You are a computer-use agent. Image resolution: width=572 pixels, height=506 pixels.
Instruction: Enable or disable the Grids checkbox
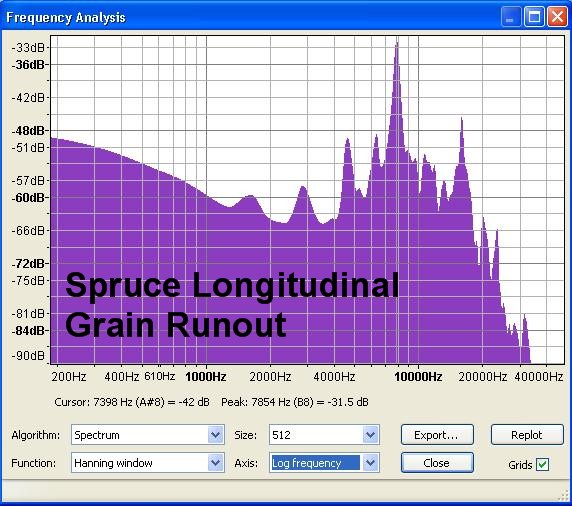pyautogui.click(x=542, y=464)
